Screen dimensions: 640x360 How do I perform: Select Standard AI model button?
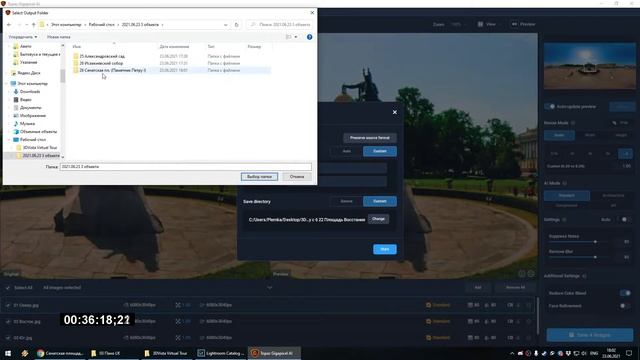[x=567, y=196]
